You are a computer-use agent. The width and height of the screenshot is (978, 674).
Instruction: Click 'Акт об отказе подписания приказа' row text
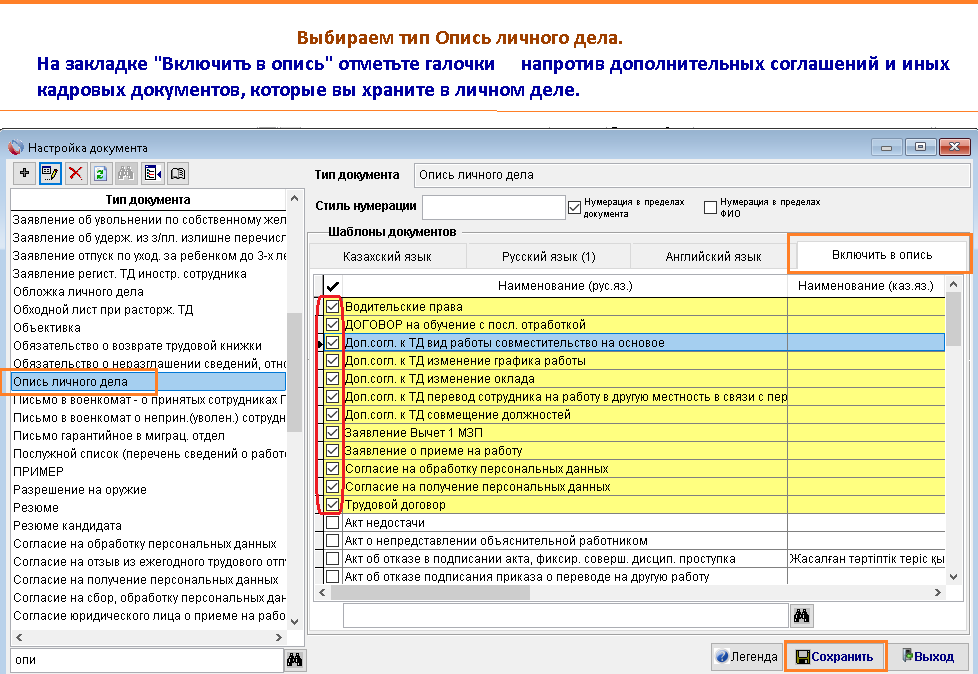tap(527, 577)
